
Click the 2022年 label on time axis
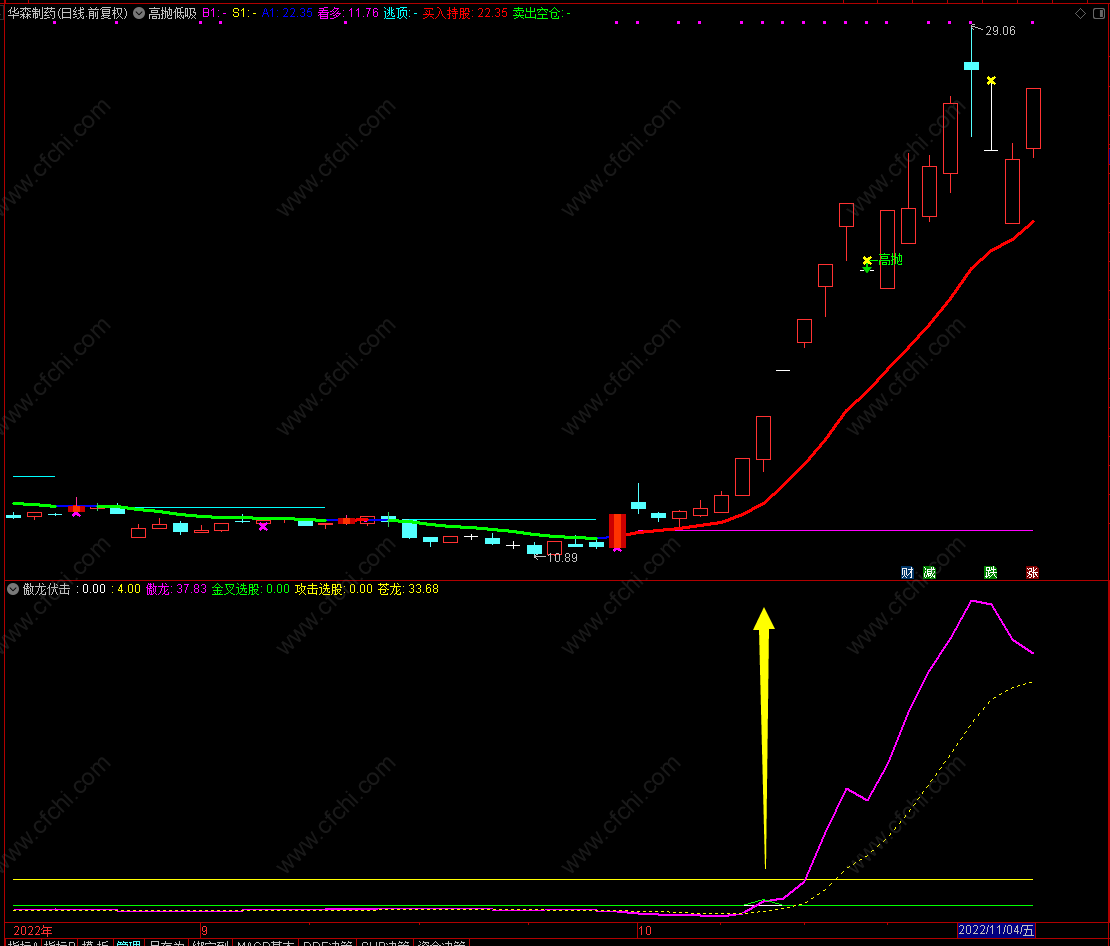point(33,930)
